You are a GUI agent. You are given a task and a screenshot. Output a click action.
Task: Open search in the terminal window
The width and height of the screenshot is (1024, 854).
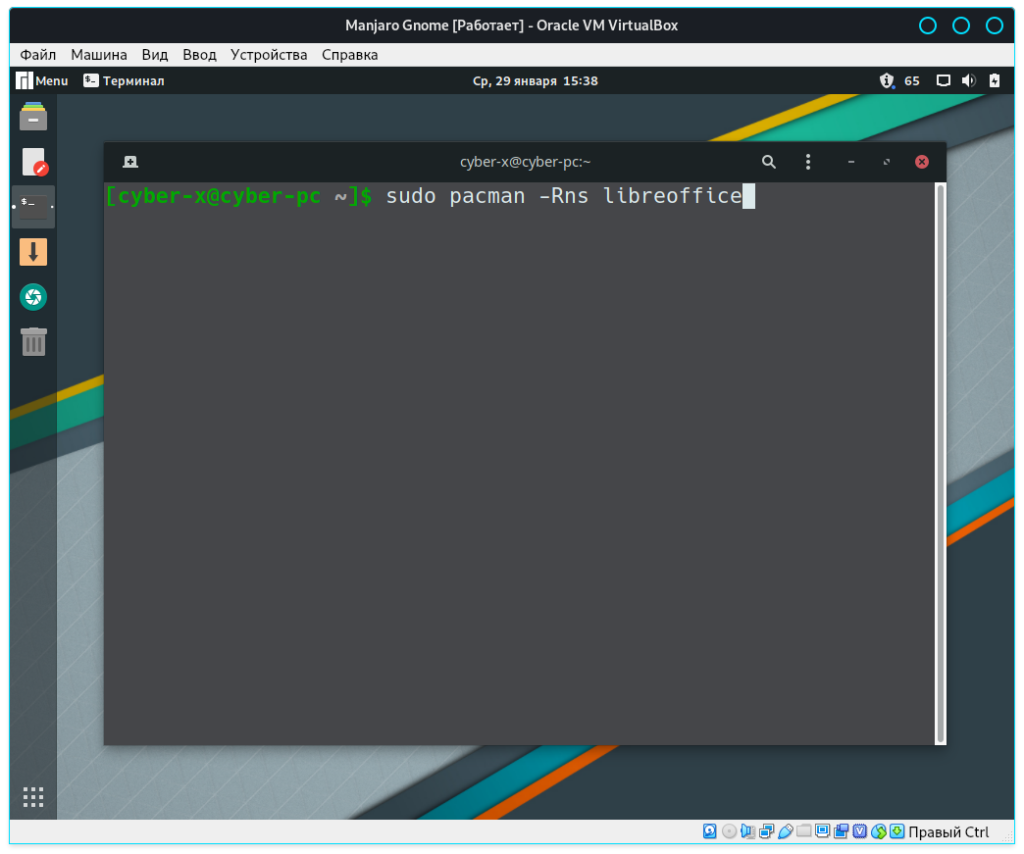(x=769, y=162)
